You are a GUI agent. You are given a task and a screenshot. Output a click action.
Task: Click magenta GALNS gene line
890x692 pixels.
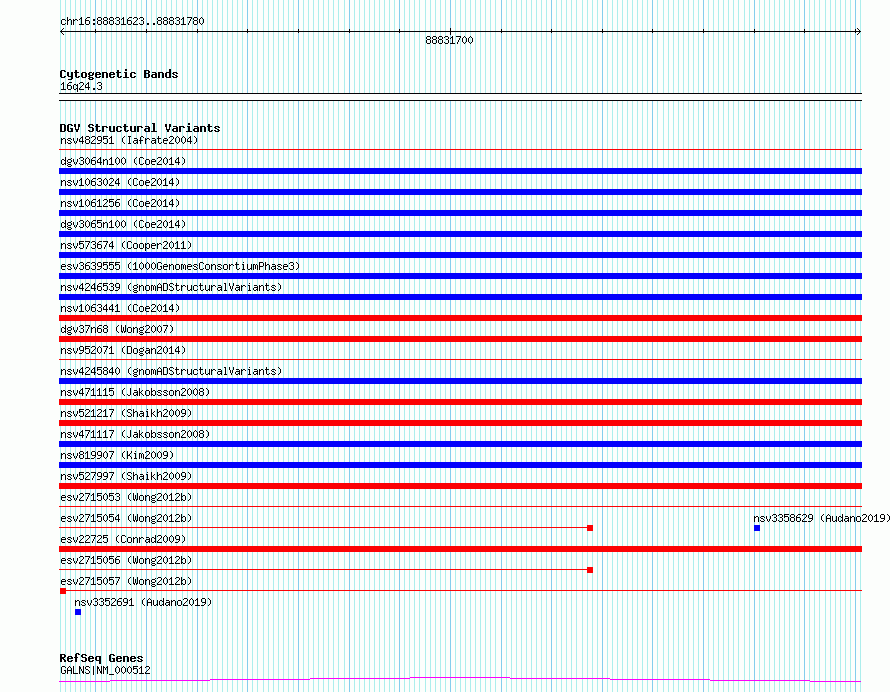[460, 680]
